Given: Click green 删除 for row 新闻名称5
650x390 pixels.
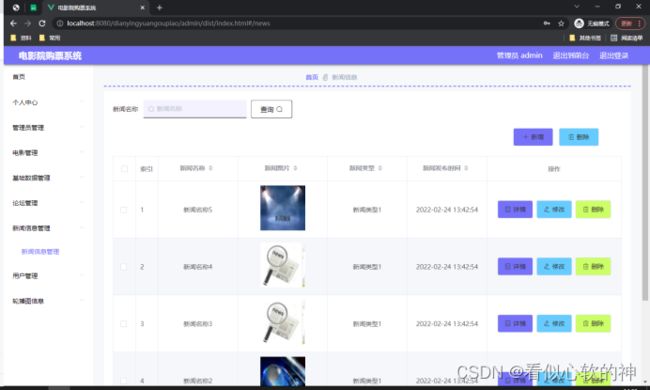Looking at the screenshot, I should [593, 210].
